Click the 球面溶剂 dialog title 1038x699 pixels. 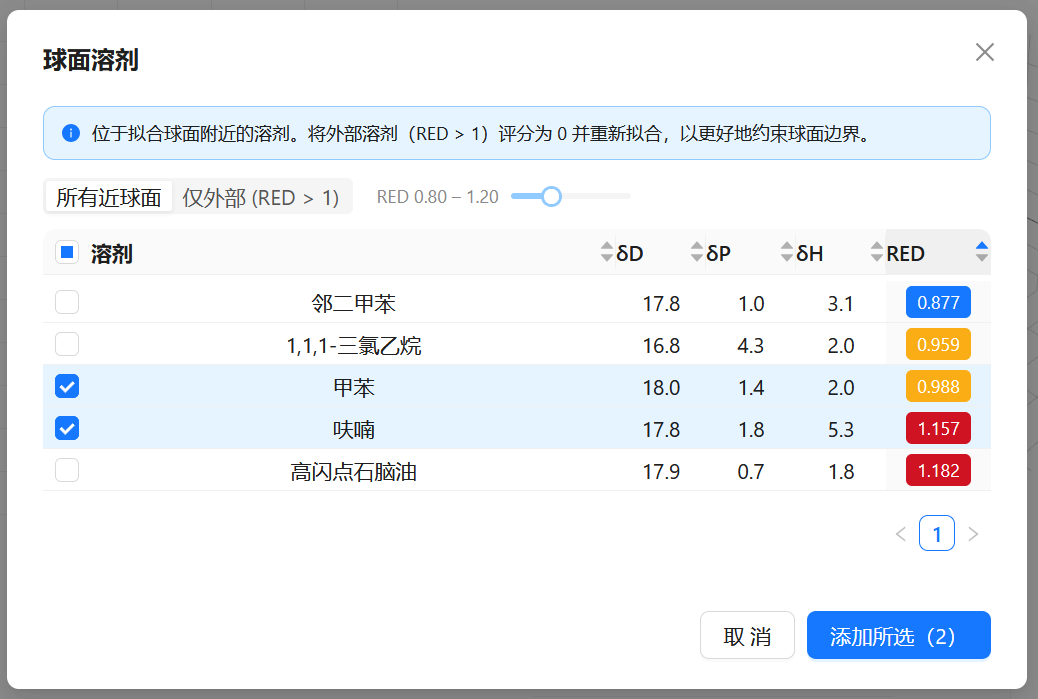[91, 60]
